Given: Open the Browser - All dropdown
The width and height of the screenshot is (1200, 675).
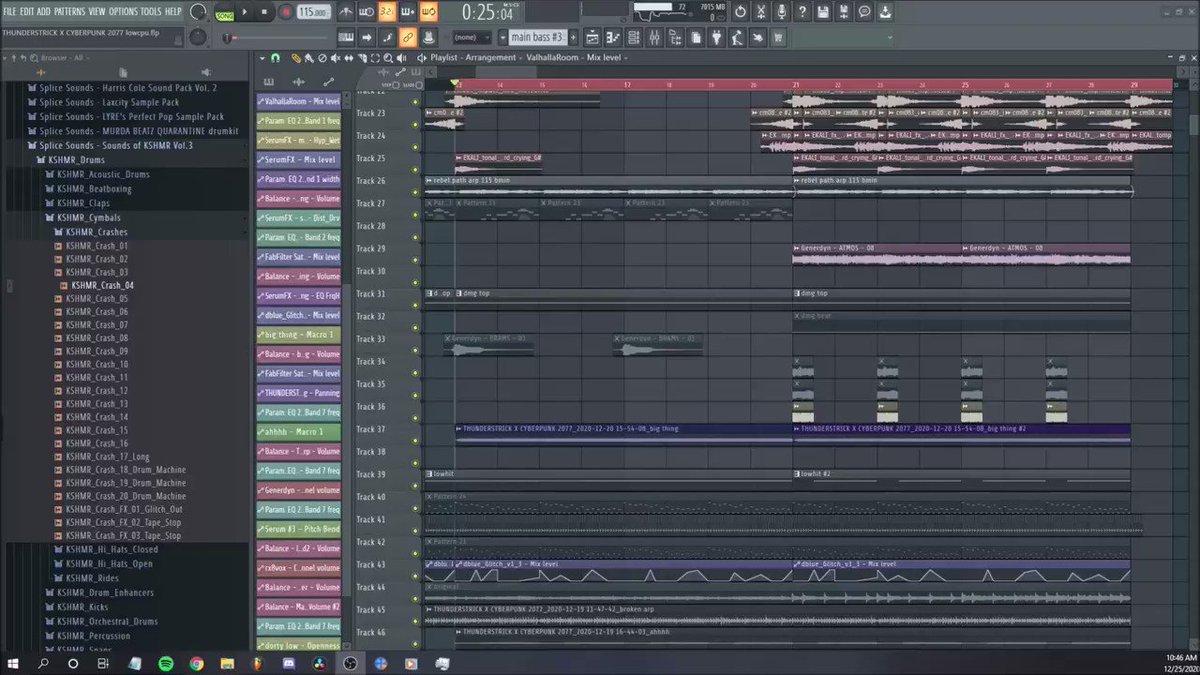Looking at the screenshot, I should tap(66, 58).
